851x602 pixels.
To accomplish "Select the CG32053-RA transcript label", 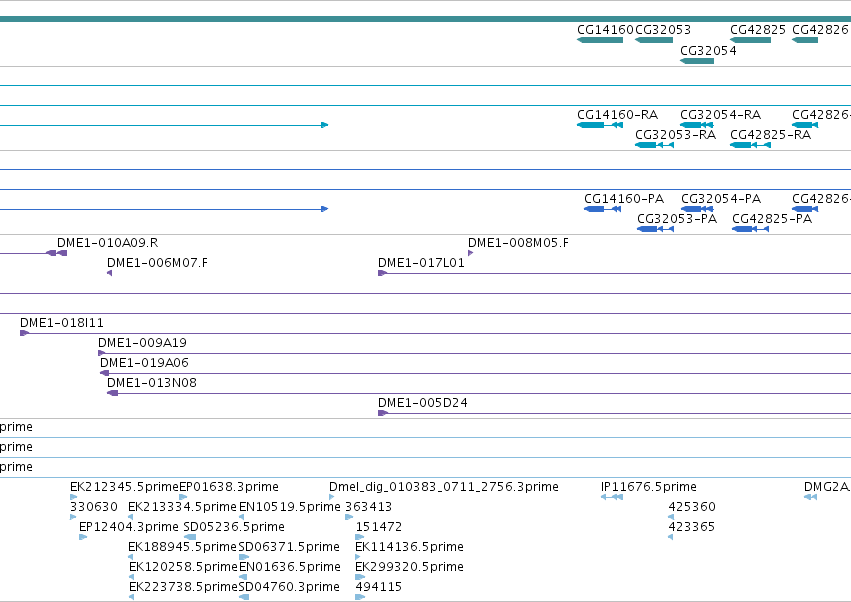I will pos(676,135).
